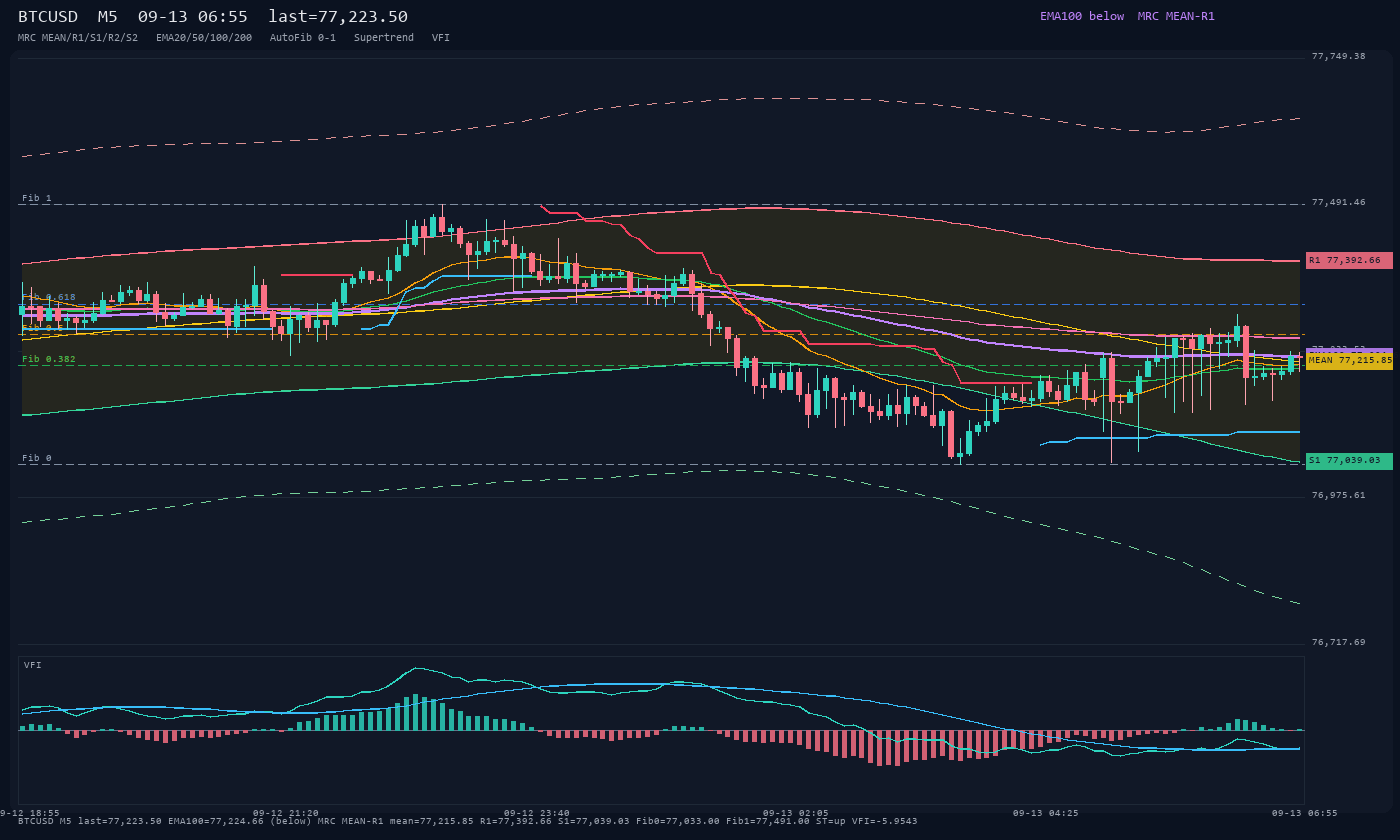Click the 76,975.61 price axis label
Screen dimensions: 1400x840
click(x=1338, y=495)
